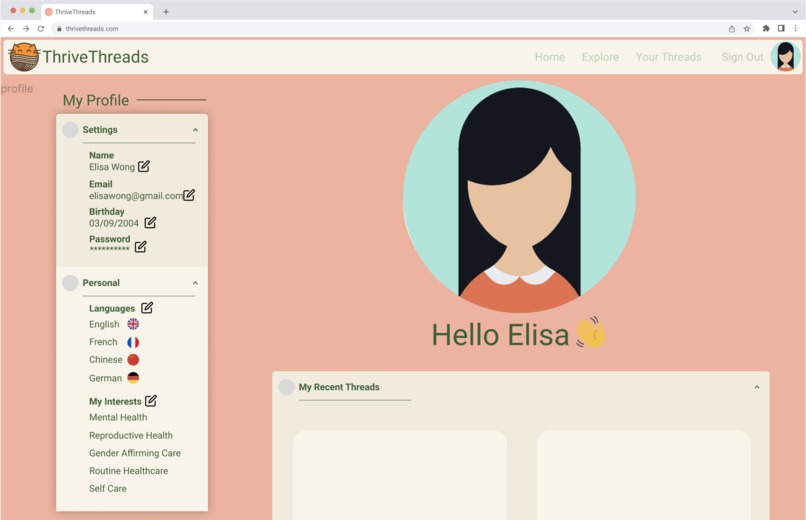Open the tab list dropdown arrow
Viewport: 806px width, 520px height.
point(795,11)
